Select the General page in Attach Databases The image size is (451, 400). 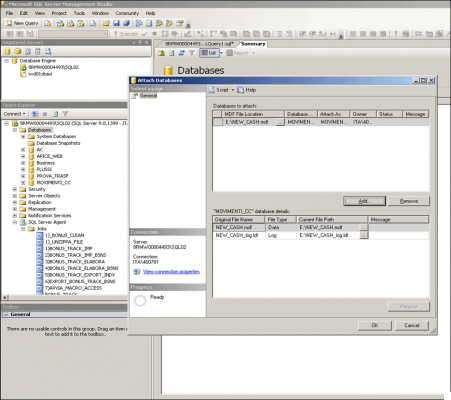tap(148, 96)
